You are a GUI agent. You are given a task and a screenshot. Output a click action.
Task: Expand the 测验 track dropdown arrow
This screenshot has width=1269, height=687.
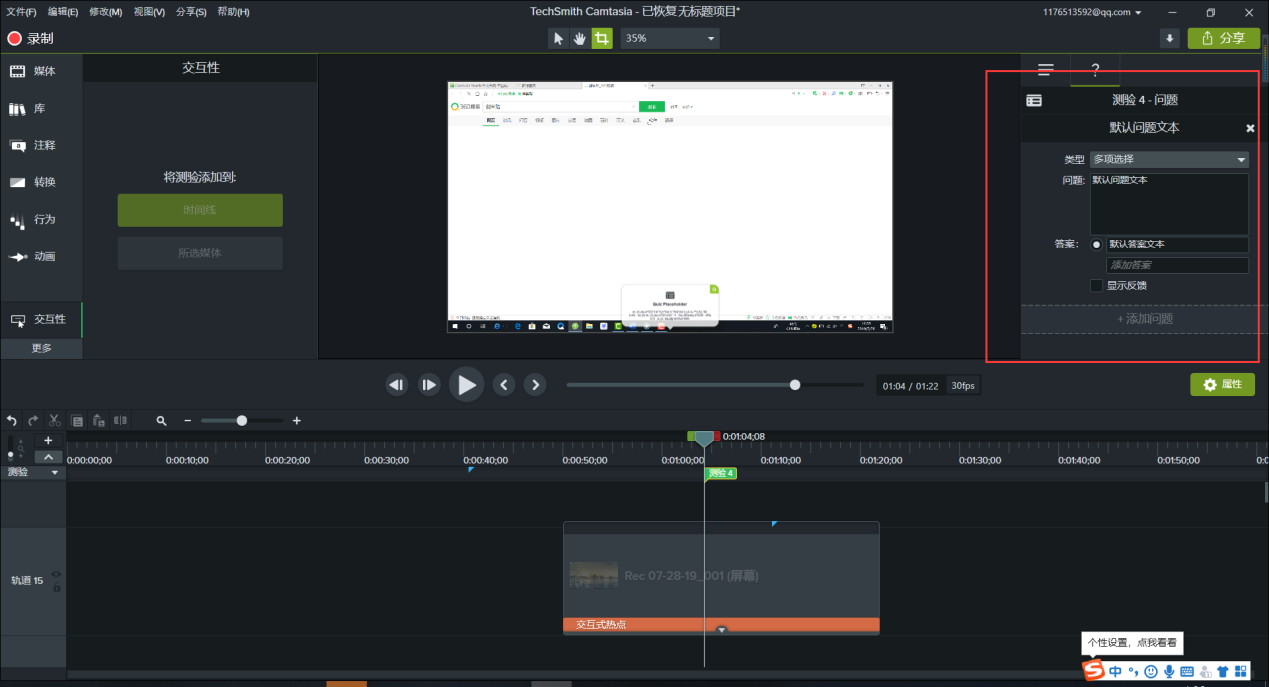coord(55,473)
